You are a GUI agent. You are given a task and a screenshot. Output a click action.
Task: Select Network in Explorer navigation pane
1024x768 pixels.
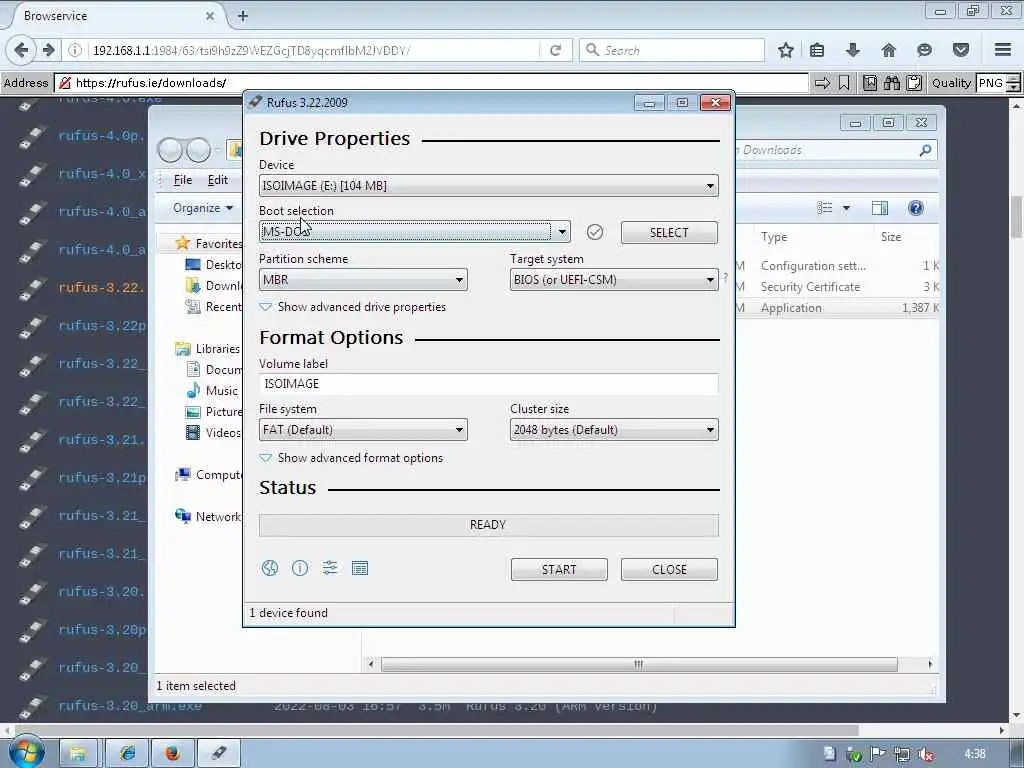(x=208, y=517)
